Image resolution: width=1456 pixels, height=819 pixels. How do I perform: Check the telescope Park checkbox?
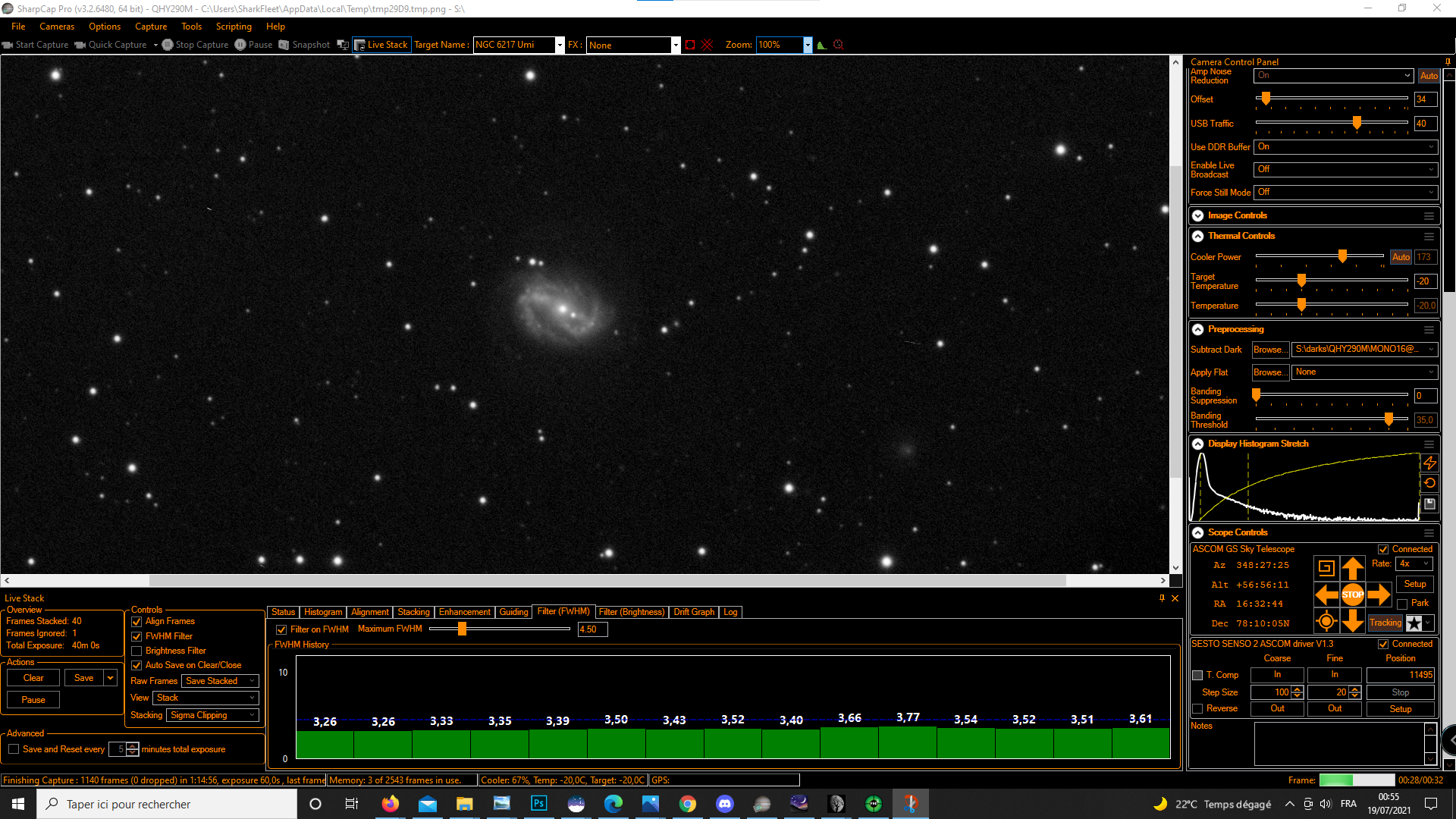coord(1402,604)
